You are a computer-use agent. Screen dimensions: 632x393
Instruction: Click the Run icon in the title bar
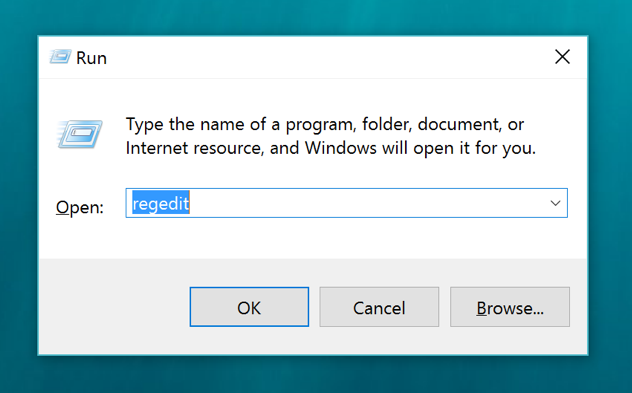tap(60, 57)
